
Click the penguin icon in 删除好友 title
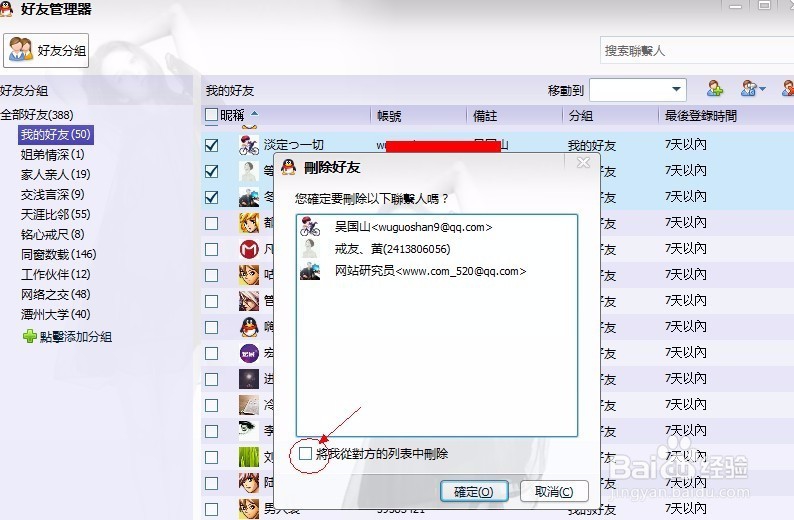point(288,167)
